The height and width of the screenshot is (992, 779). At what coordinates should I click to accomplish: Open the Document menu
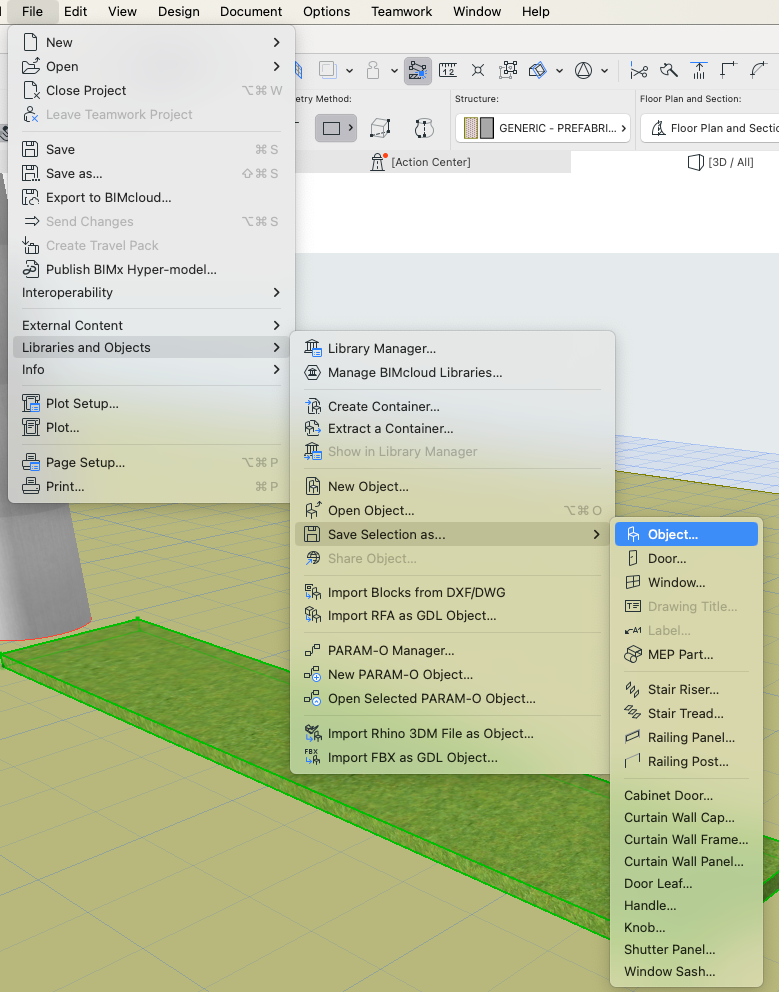(x=251, y=11)
